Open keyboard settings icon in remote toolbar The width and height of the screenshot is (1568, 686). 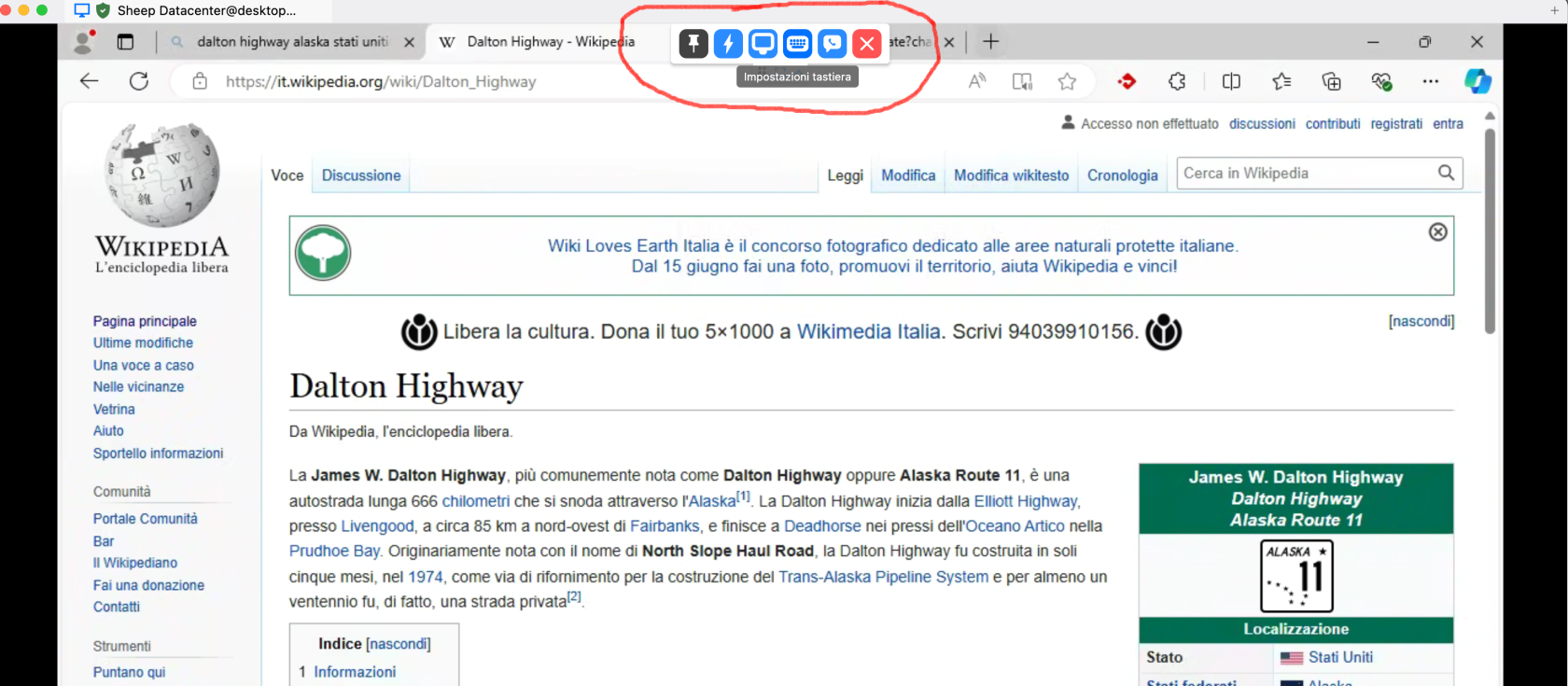(x=797, y=43)
